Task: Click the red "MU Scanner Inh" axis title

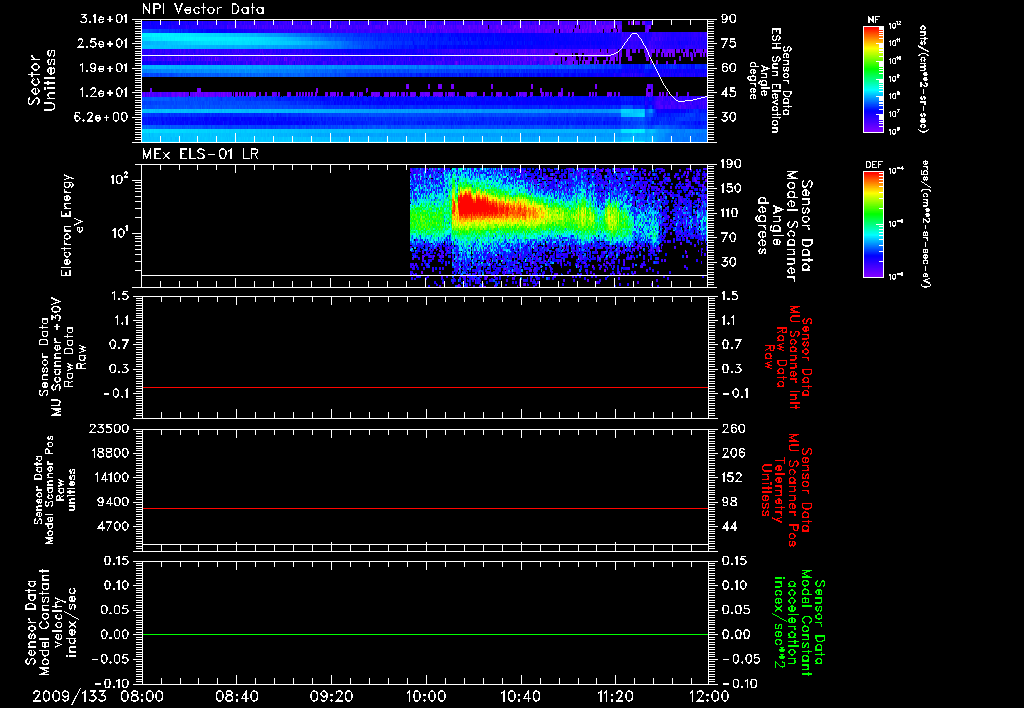Action: click(x=787, y=357)
